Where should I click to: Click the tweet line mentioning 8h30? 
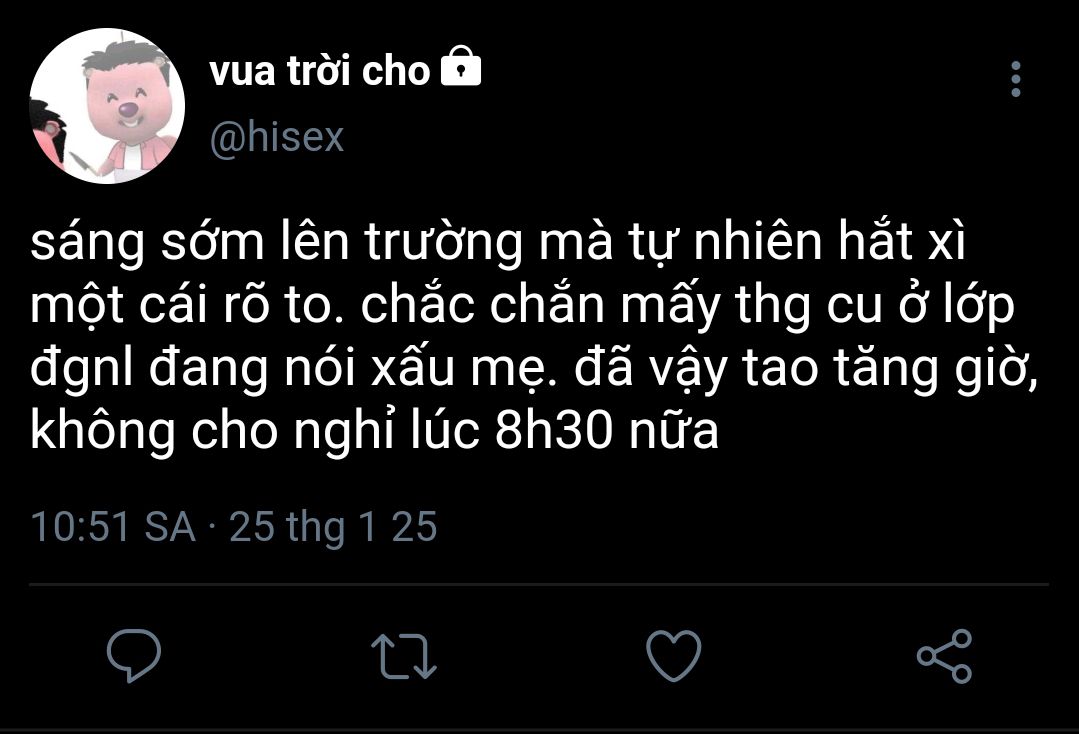coord(375,431)
